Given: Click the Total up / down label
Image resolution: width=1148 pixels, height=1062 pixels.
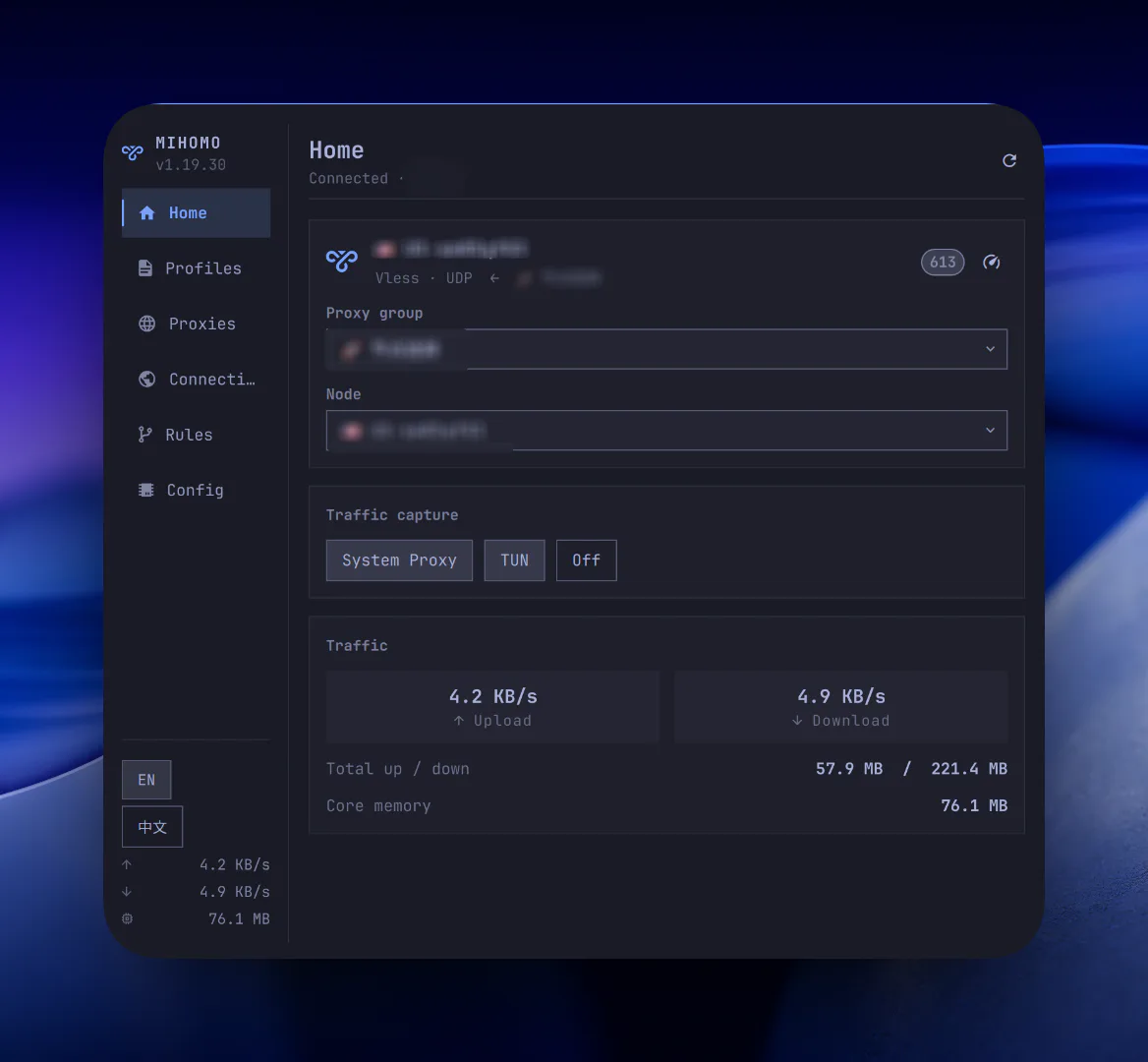Looking at the screenshot, I should [397, 769].
